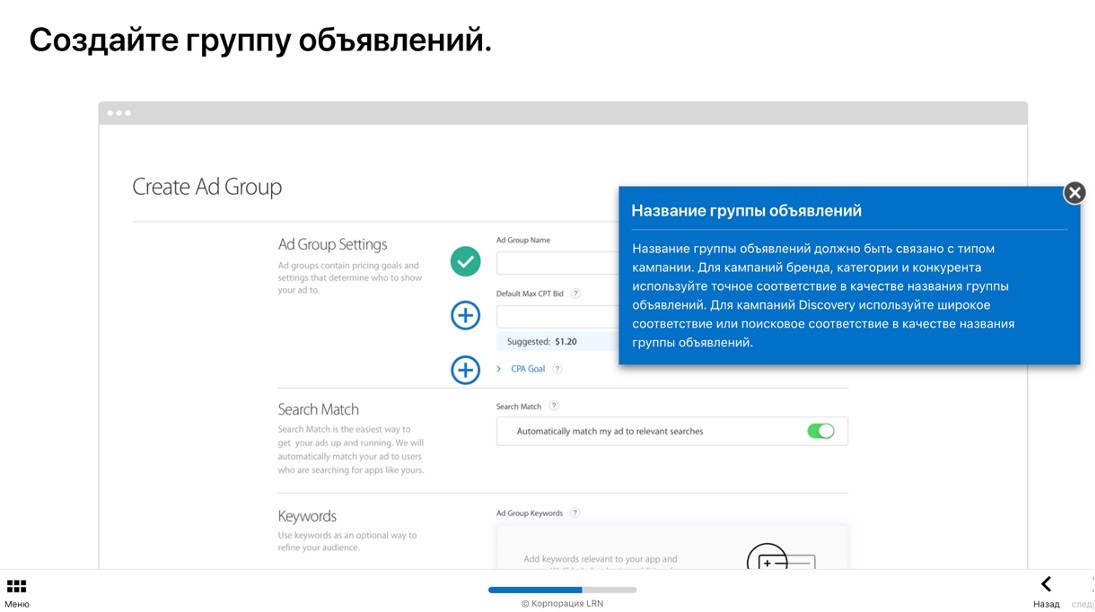Disable automatic matching of ads to relevant searches
The height and width of the screenshot is (612, 1095).
[x=822, y=430]
